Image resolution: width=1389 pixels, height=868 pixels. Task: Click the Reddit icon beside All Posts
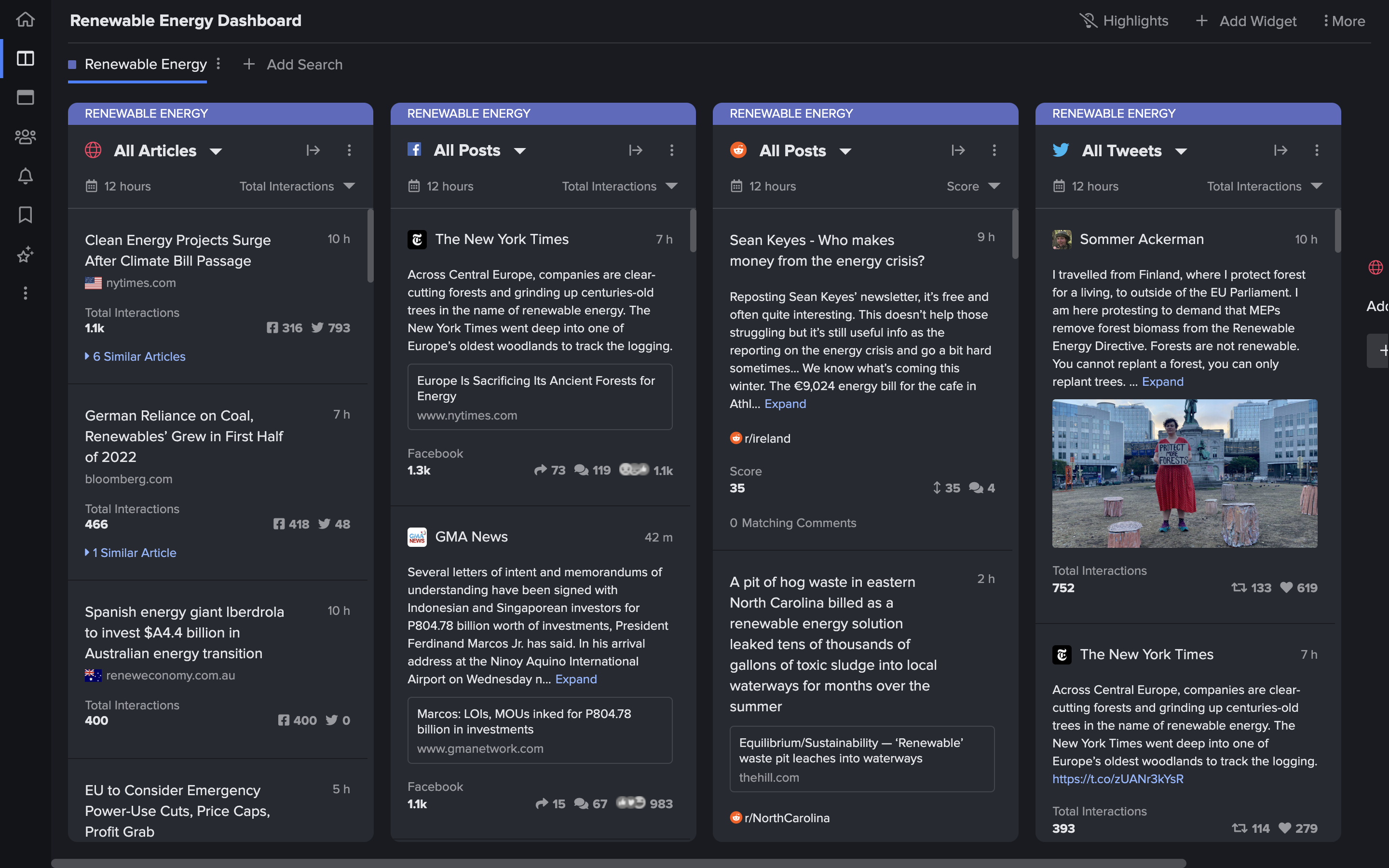(738, 150)
